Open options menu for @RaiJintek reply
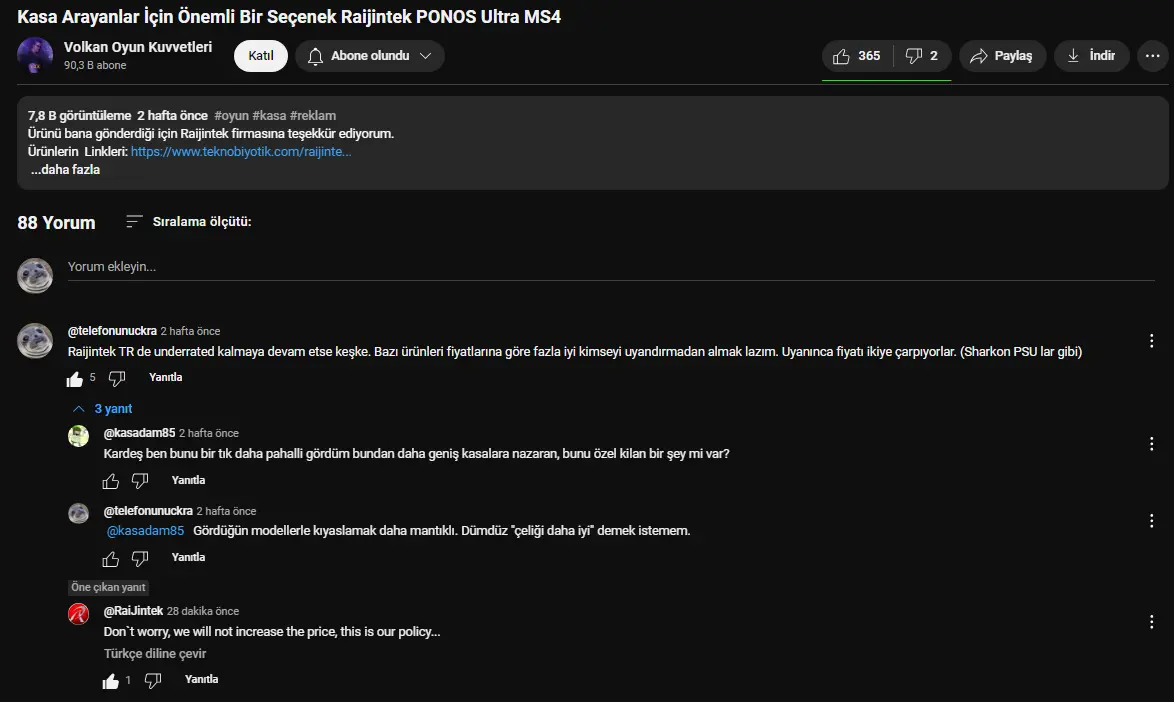 (x=1152, y=622)
